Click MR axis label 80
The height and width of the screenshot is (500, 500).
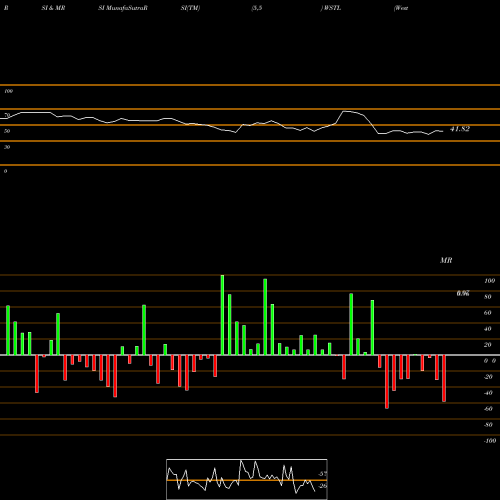click(488, 297)
